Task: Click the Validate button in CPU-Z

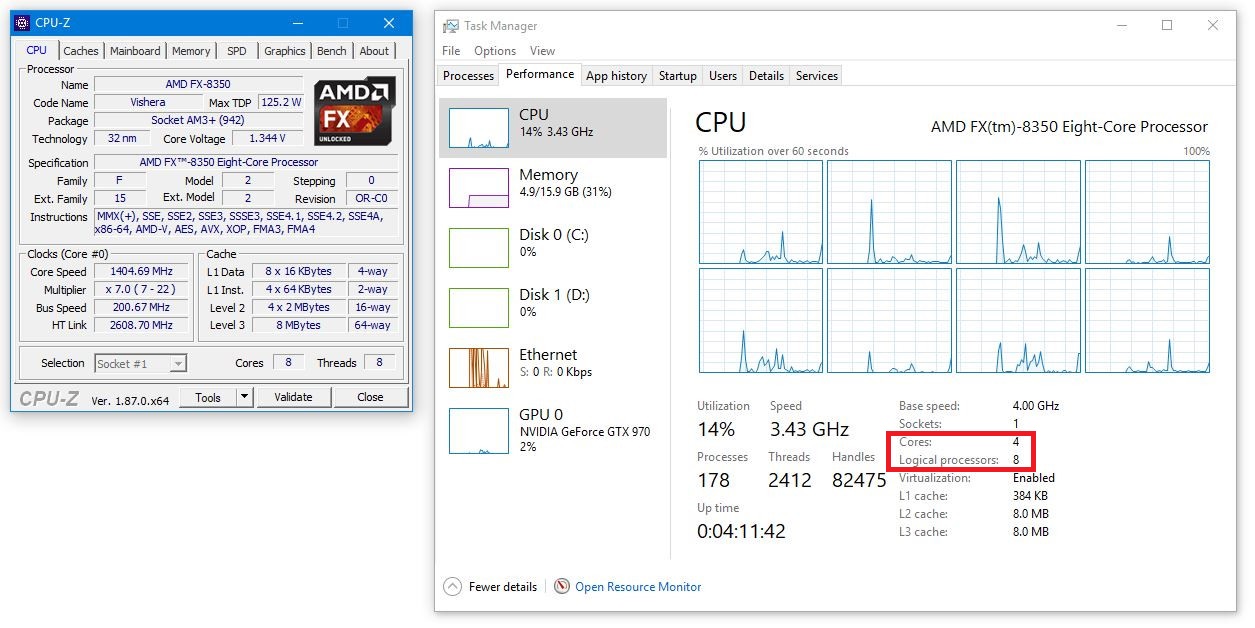Action: (x=293, y=397)
